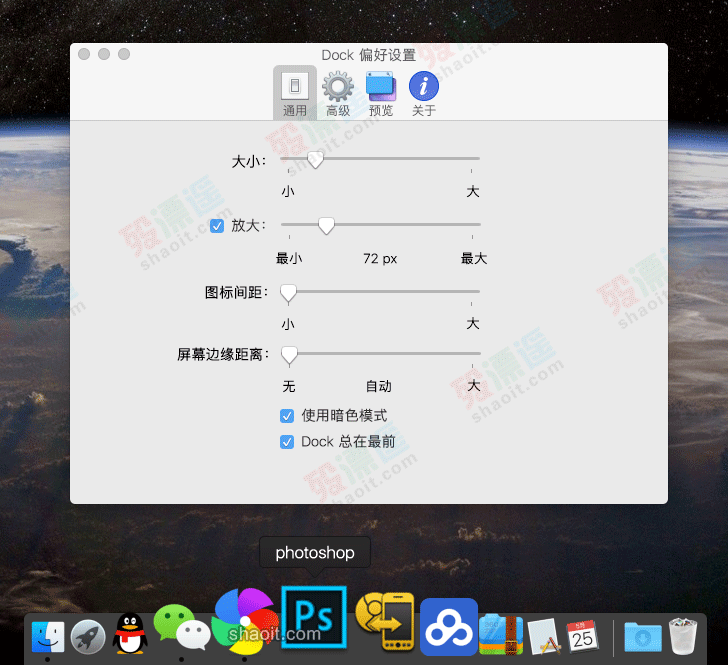This screenshot has height=665, width=728.
Task: Click the 屏幕边缘距离 screen edge distance slider knob
Action: pos(289,355)
